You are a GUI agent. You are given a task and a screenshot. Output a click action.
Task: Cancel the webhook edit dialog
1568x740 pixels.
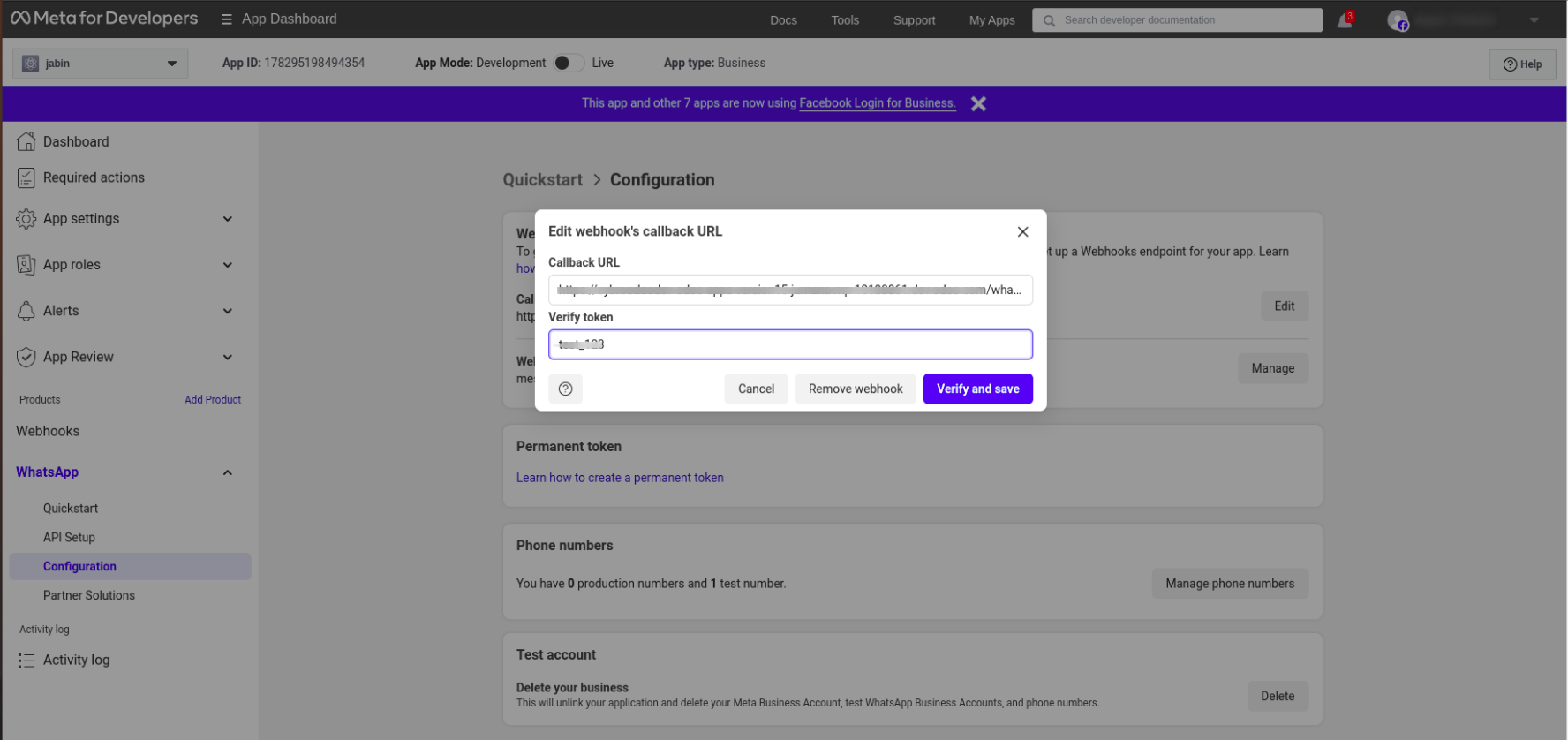coord(756,389)
